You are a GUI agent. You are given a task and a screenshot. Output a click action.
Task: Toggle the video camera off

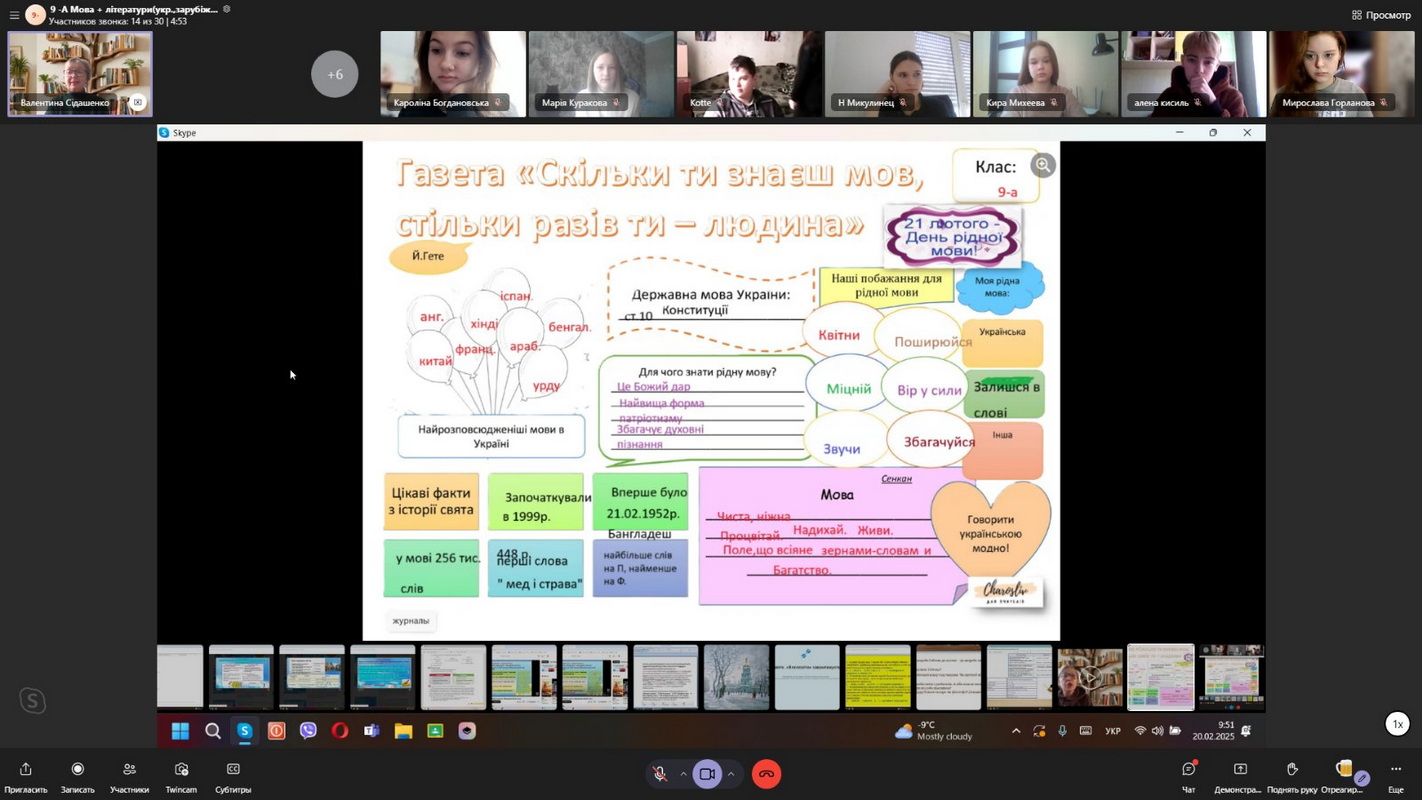click(707, 774)
